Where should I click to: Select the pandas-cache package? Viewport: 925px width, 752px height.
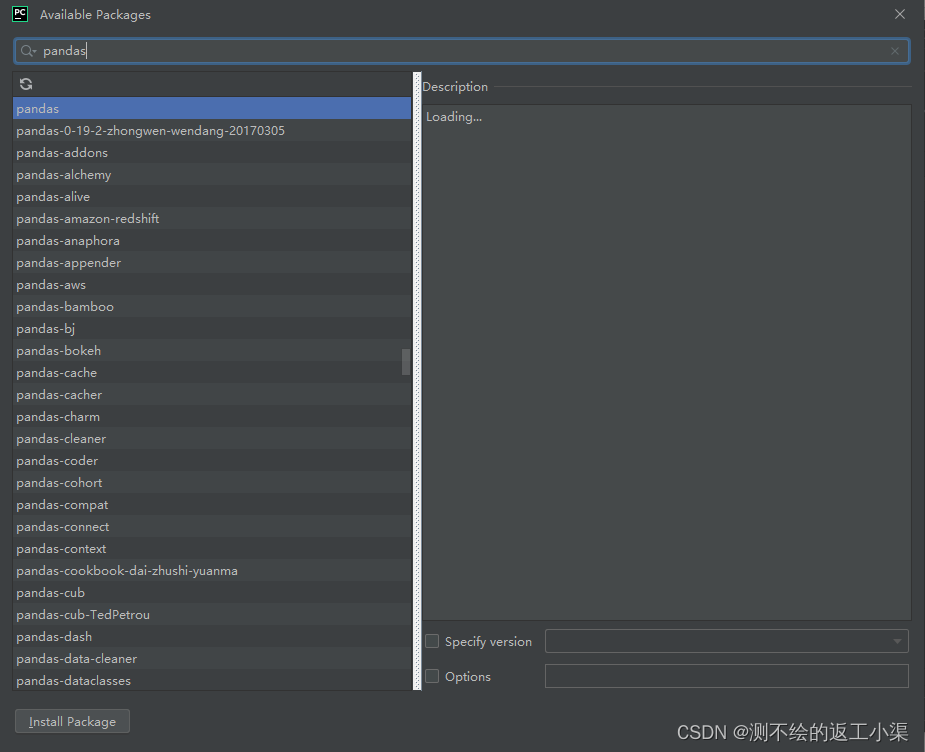[x=212, y=373]
